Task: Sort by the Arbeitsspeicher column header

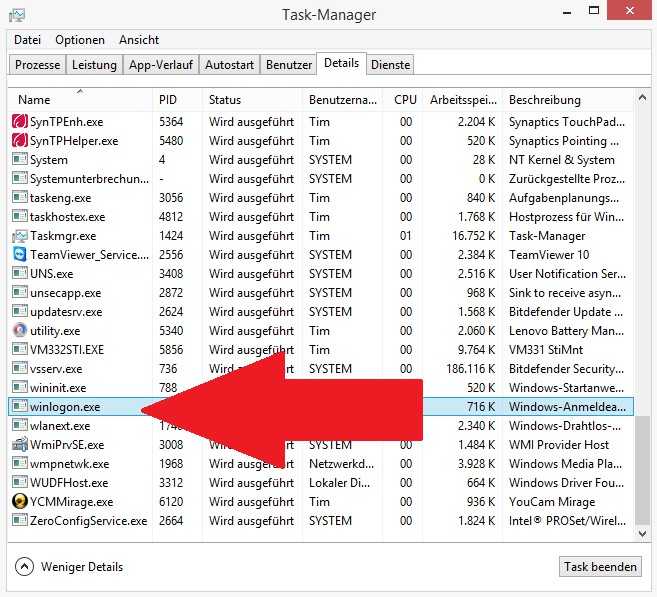Action: [x=463, y=100]
